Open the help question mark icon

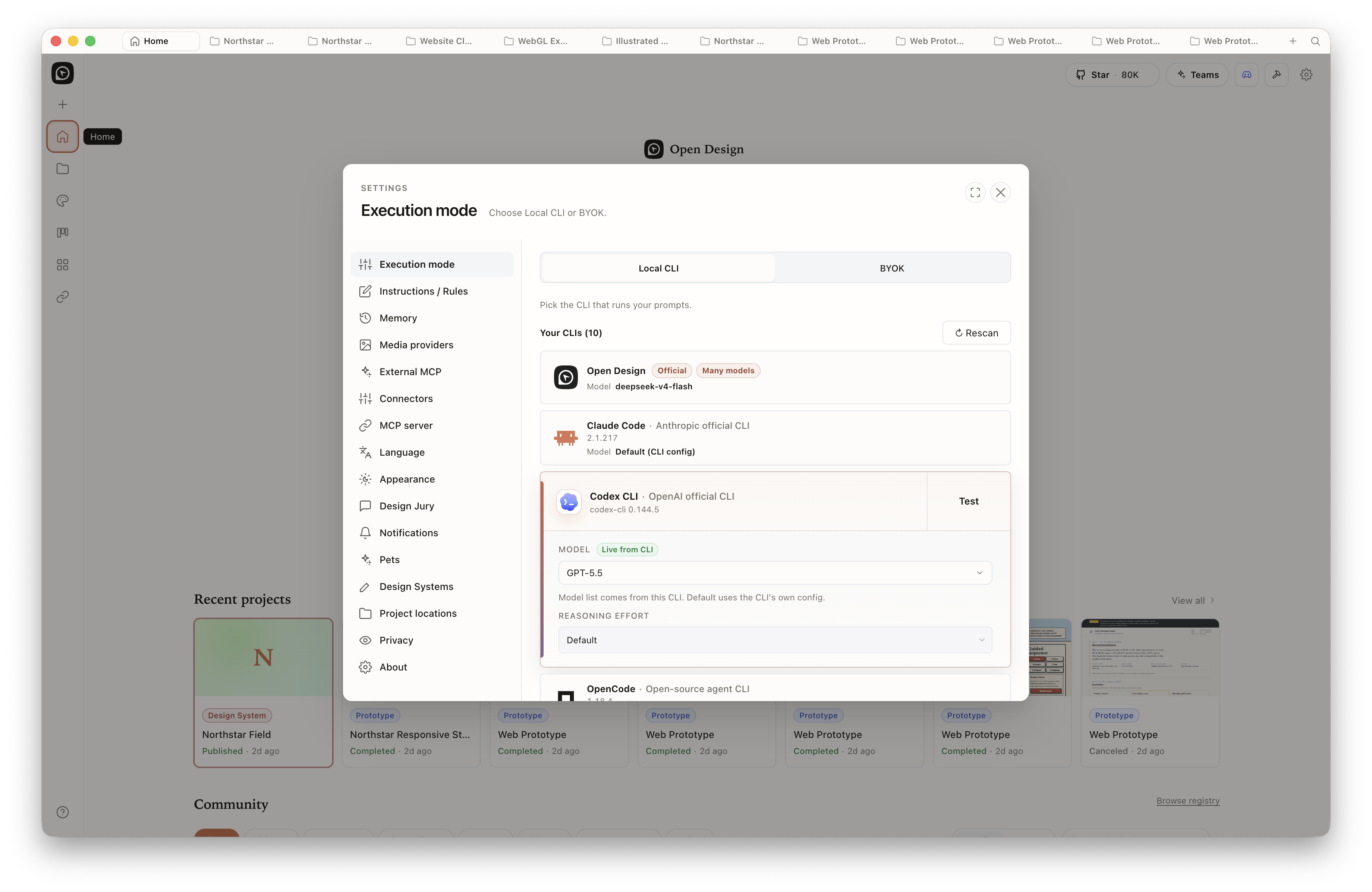click(62, 812)
